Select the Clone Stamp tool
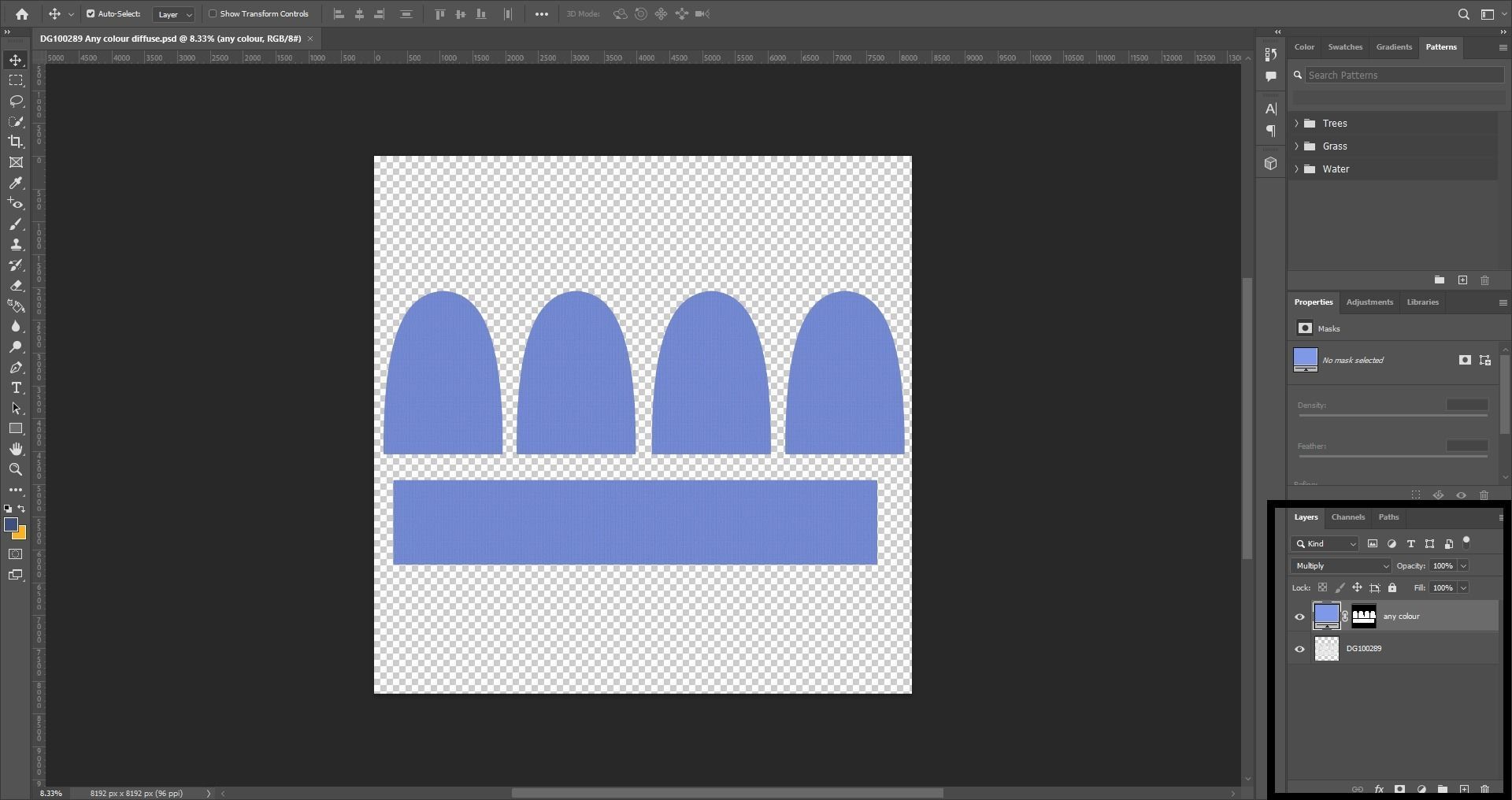 coord(16,245)
